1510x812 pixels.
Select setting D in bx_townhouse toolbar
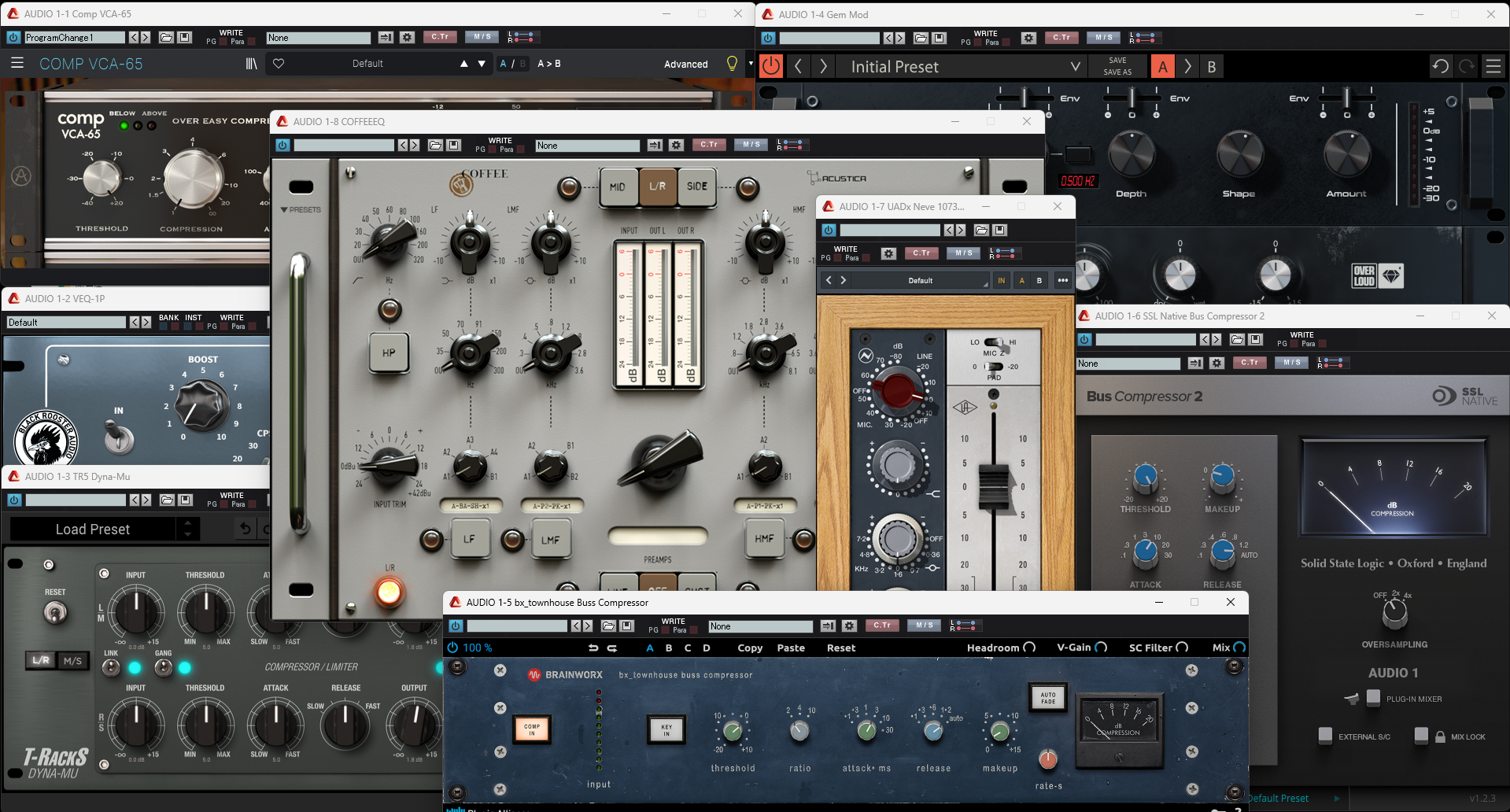tap(706, 648)
